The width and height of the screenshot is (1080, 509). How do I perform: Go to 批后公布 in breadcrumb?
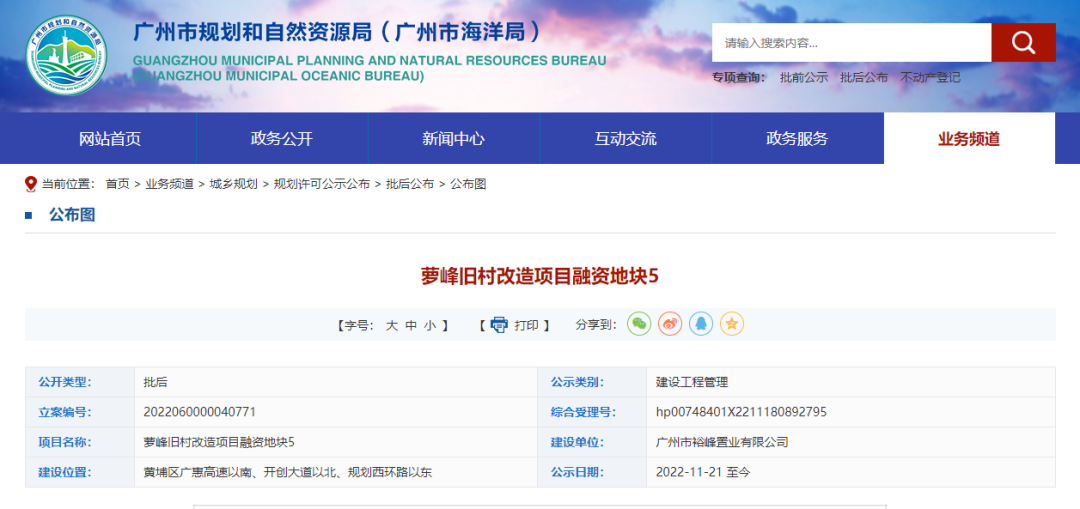pyautogui.click(x=410, y=184)
